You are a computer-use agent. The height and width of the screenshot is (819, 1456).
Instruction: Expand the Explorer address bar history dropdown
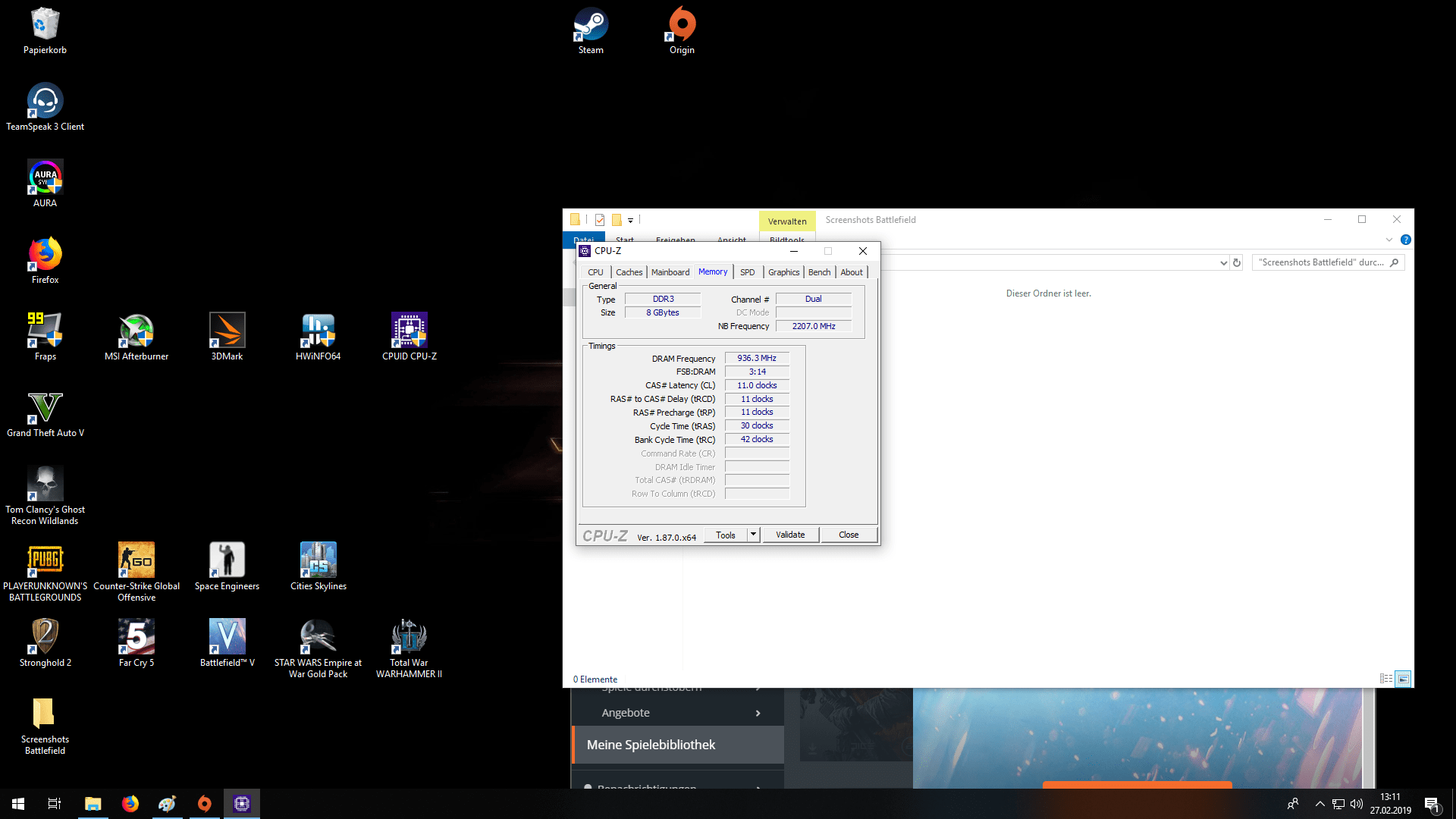[x=1223, y=263]
